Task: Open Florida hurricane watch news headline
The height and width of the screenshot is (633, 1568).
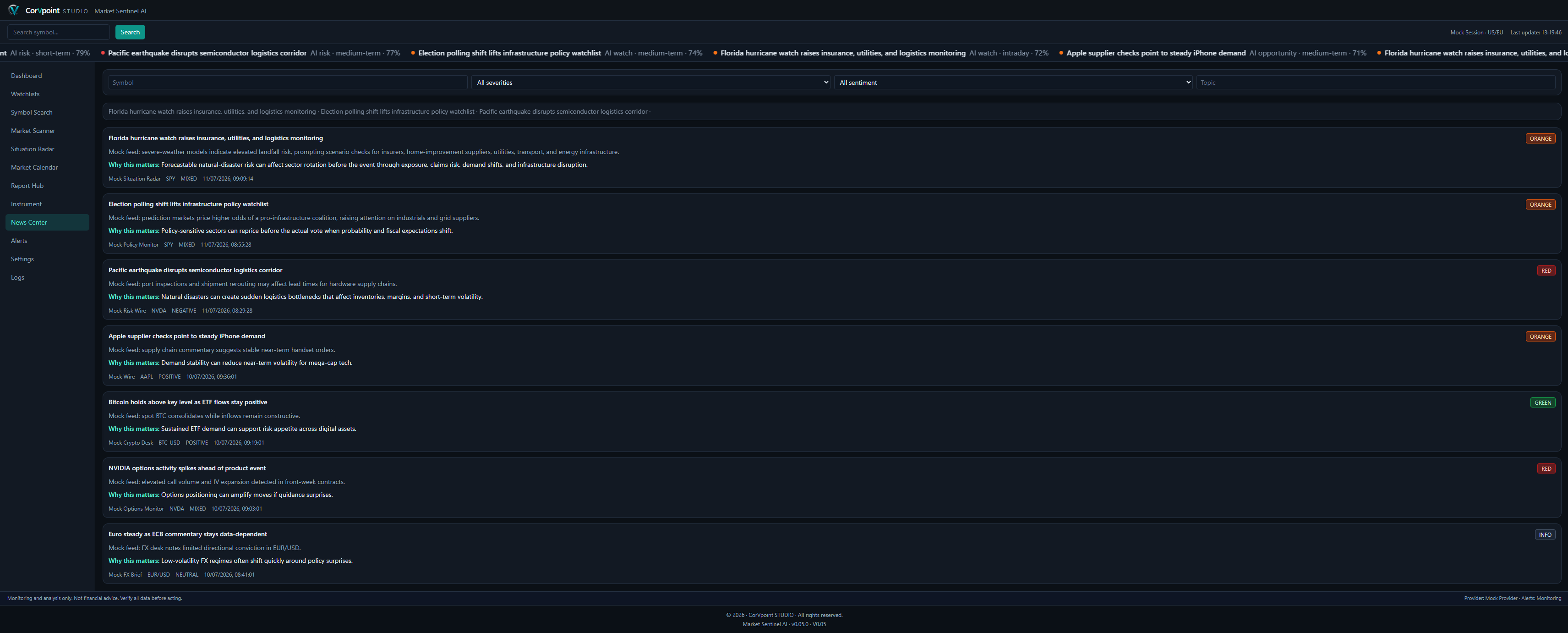Action: pos(215,138)
